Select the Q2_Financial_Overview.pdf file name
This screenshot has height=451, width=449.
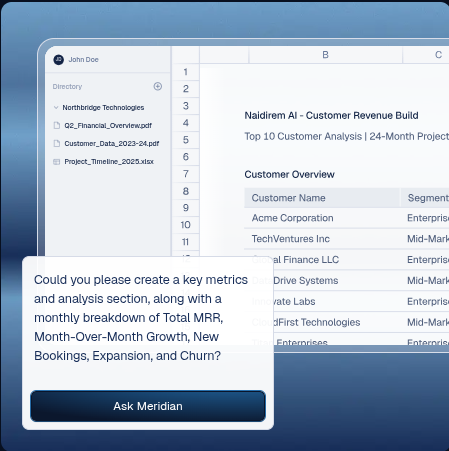pyautogui.click(x=108, y=125)
